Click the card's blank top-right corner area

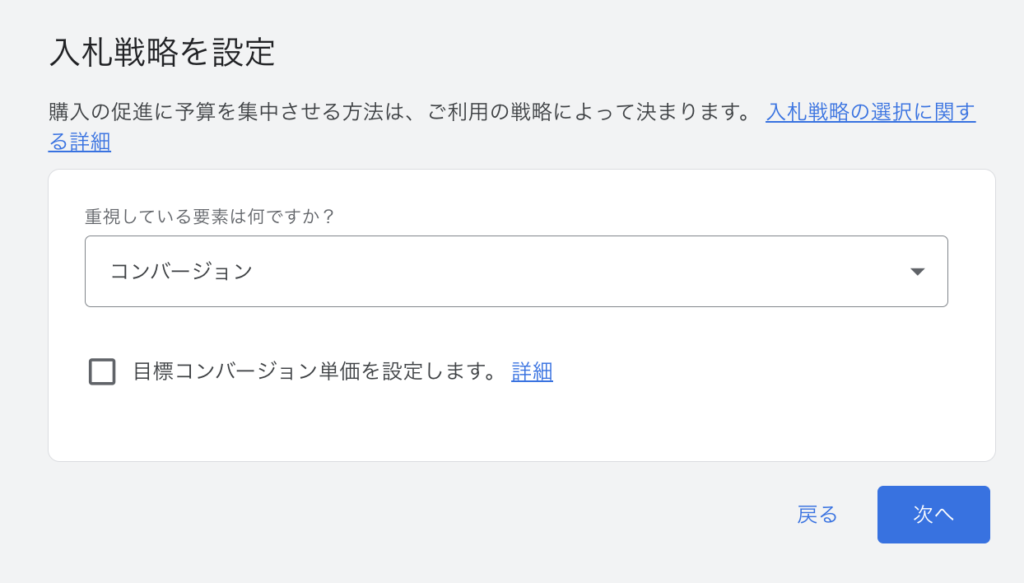click(x=940, y=200)
